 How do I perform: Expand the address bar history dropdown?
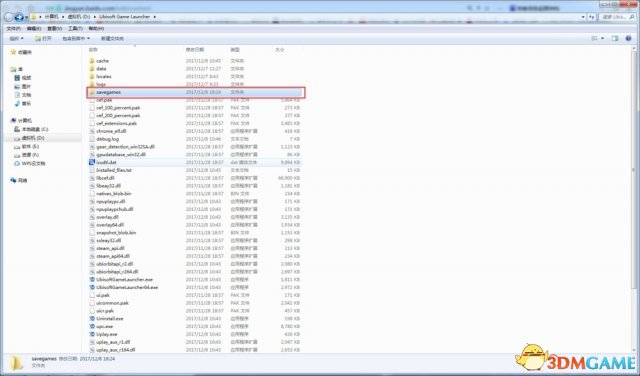tap(583, 17)
